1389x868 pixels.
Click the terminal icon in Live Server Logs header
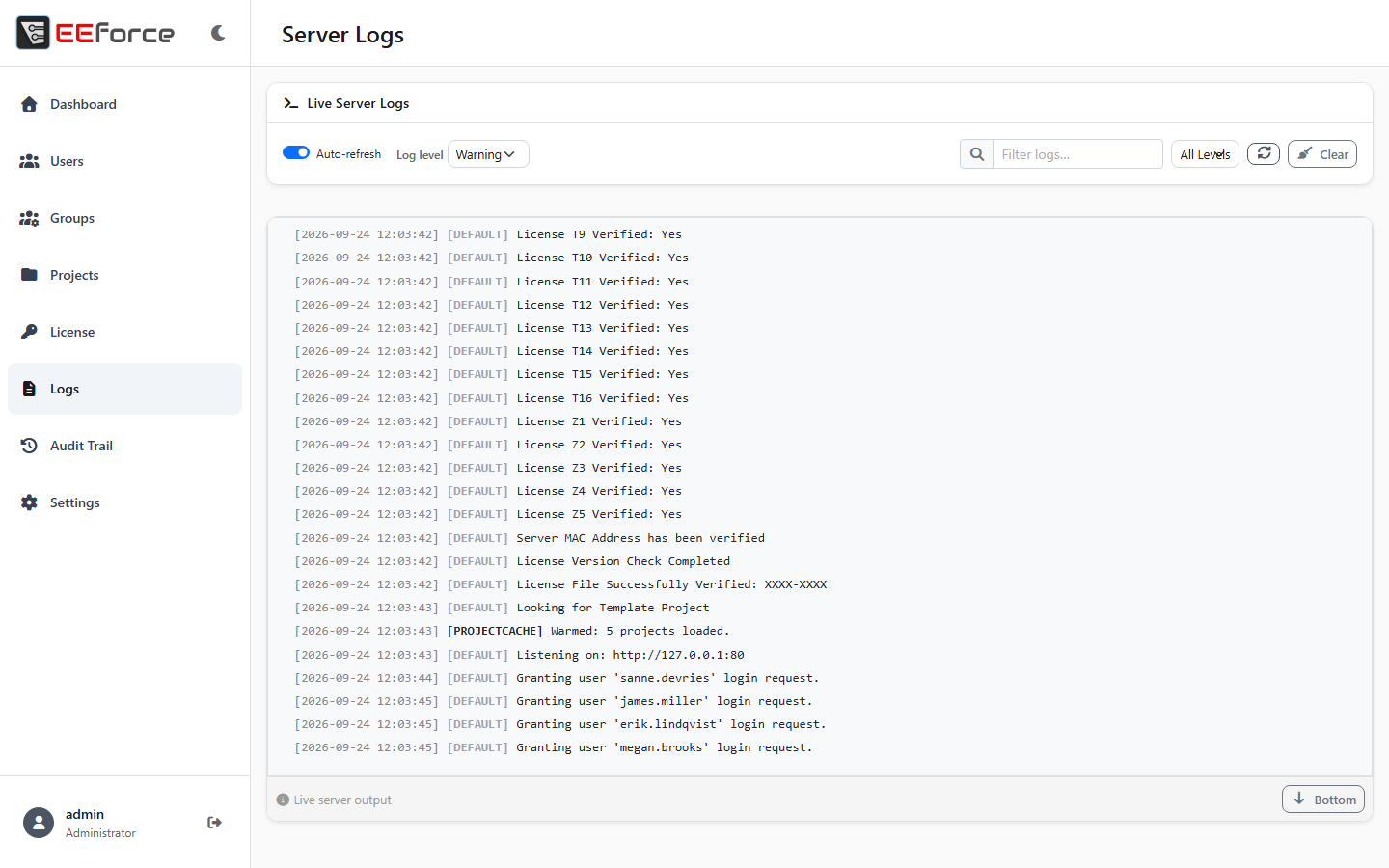pos(290,103)
